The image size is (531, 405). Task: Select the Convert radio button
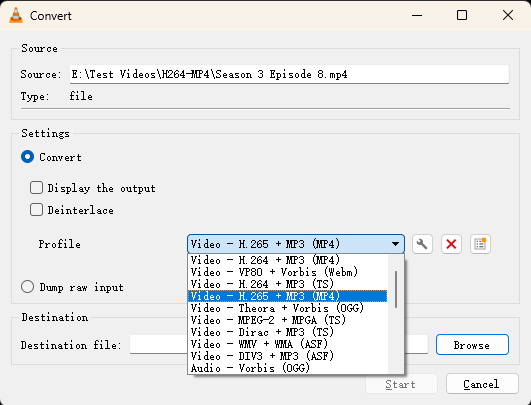pos(27,157)
